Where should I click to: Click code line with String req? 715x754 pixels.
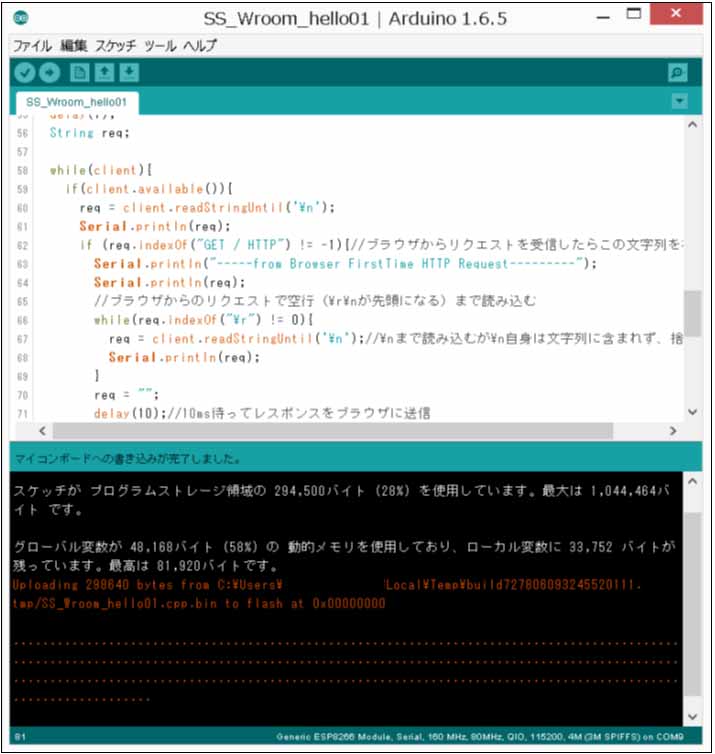click(x=90, y=132)
